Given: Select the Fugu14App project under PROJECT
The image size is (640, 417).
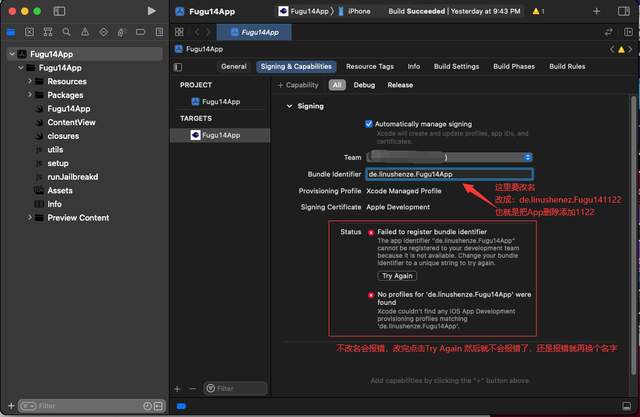Looking at the screenshot, I should (x=220, y=102).
